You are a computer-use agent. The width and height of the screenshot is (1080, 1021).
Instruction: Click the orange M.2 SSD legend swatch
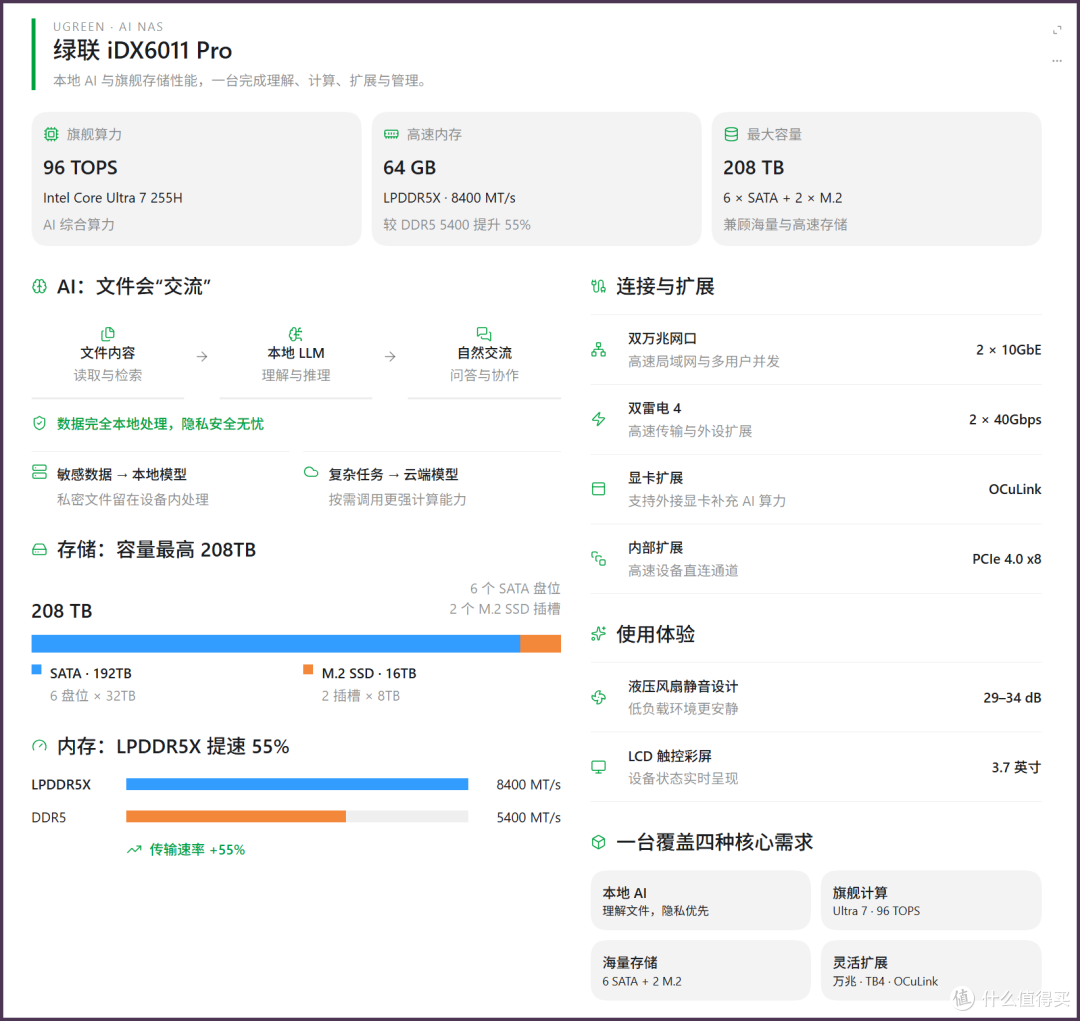tap(308, 670)
